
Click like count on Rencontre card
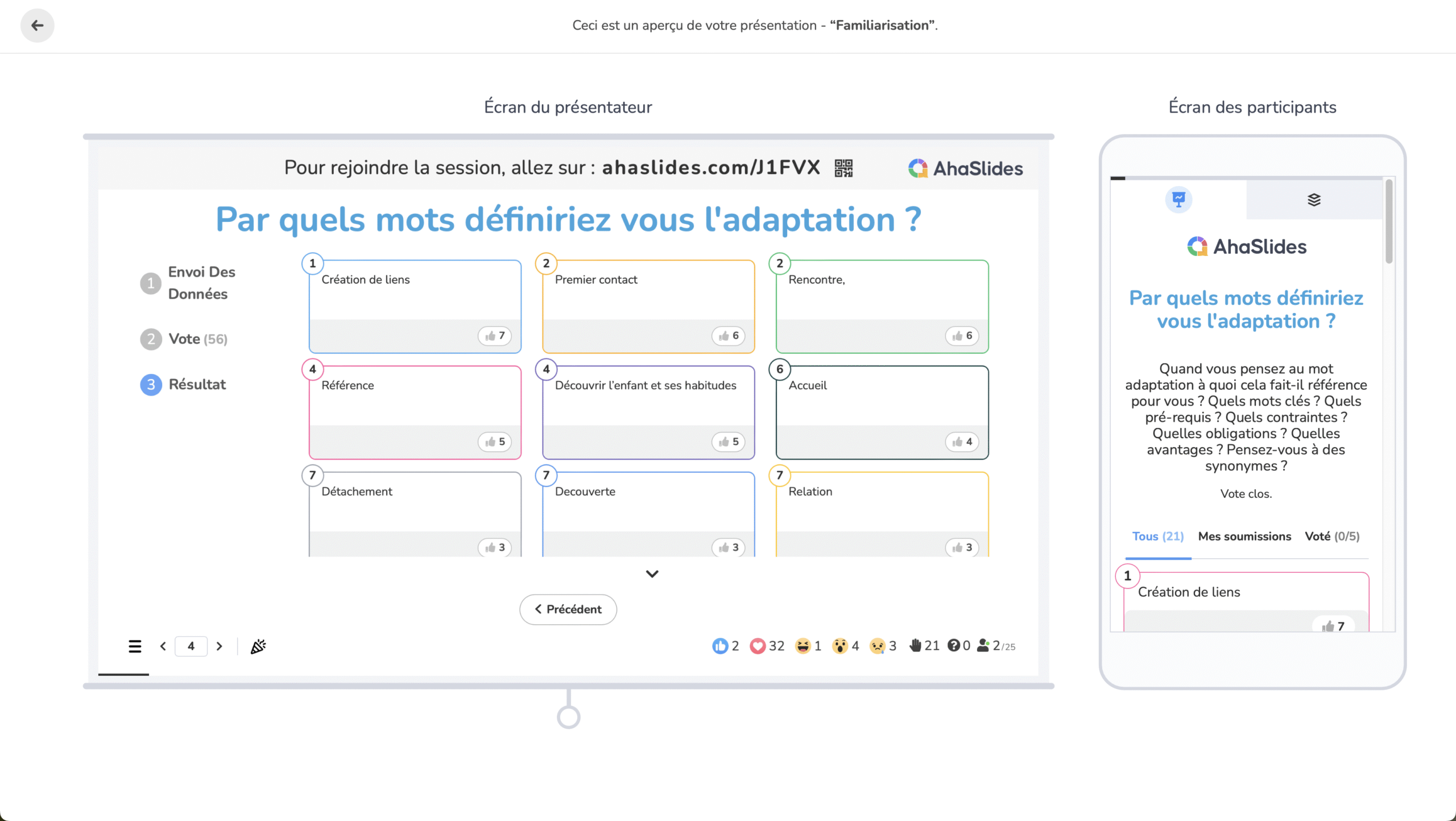(x=962, y=336)
